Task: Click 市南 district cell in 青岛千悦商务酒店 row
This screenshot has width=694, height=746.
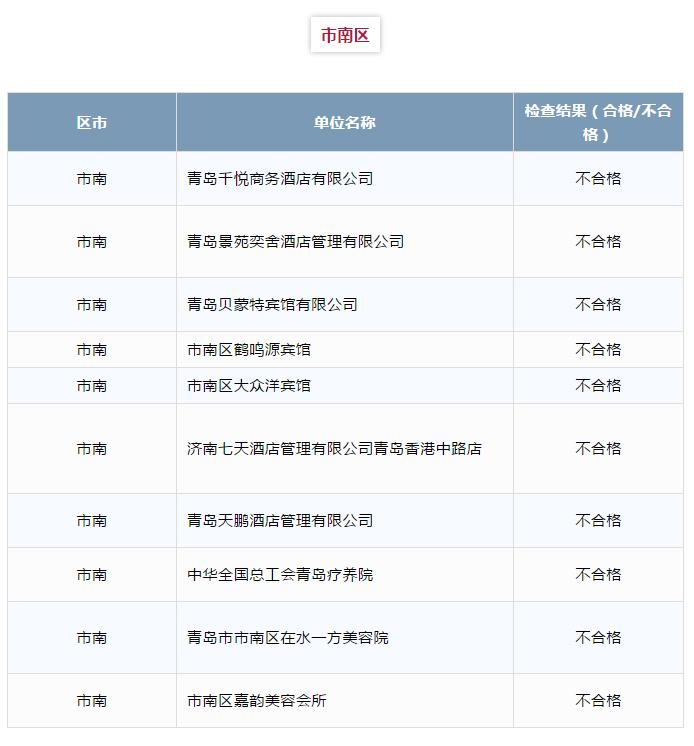Action: tap(92, 178)
